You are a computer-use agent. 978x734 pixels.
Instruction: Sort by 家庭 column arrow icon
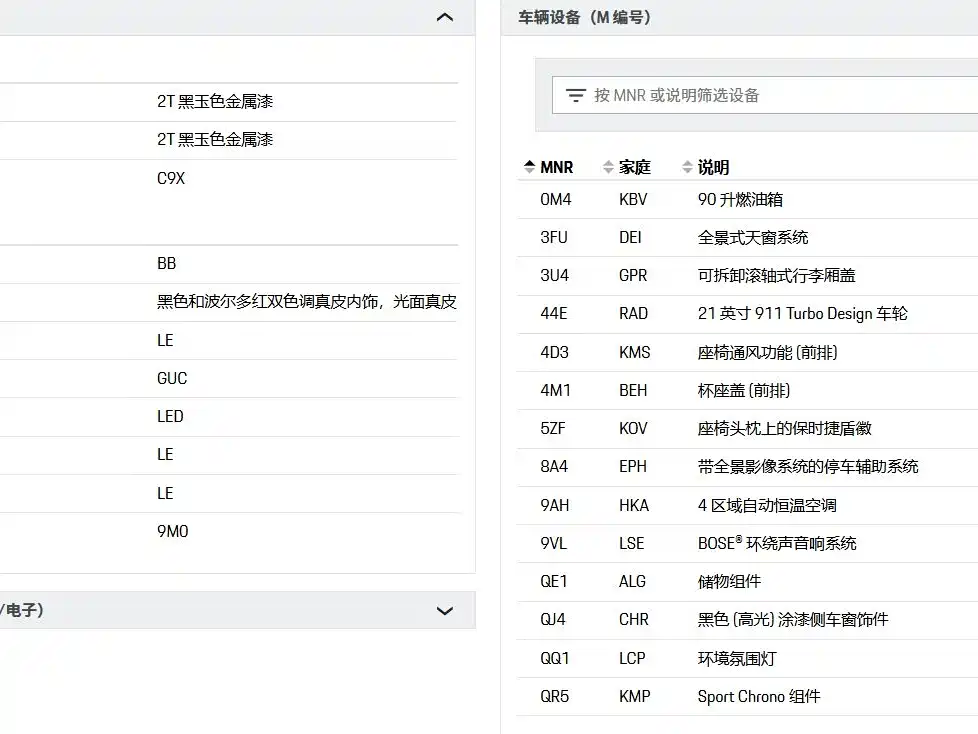(x=608, y=167)
